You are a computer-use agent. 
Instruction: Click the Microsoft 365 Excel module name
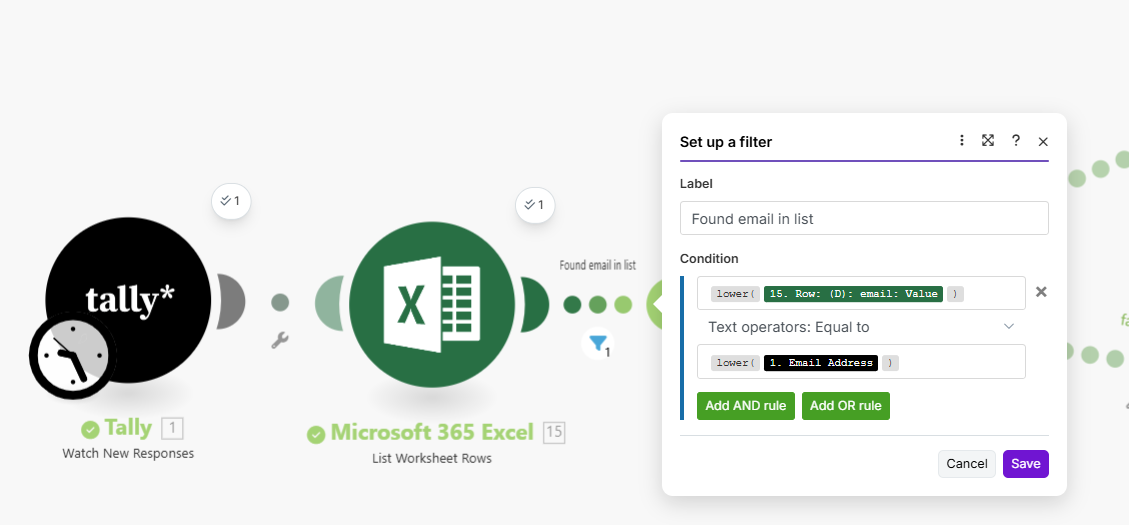pyautogui.click(x=432, y=432)
